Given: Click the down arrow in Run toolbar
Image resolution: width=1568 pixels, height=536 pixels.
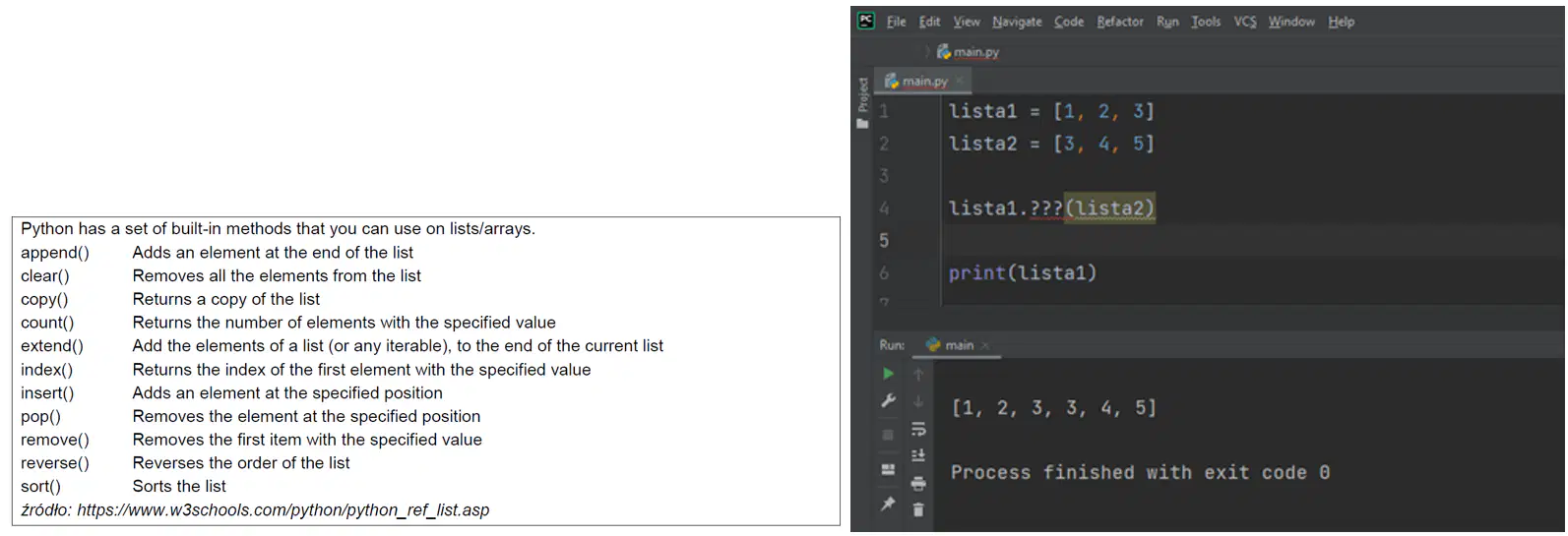Looking at the screenshot, I should (918, 401).
